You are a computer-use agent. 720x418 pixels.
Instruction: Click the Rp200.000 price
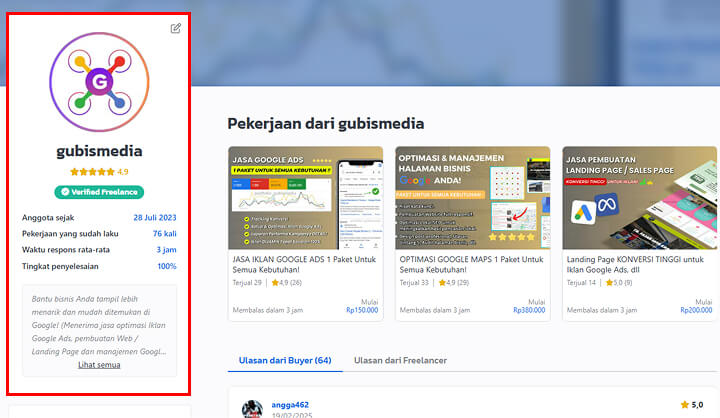[x=696, y=311]
